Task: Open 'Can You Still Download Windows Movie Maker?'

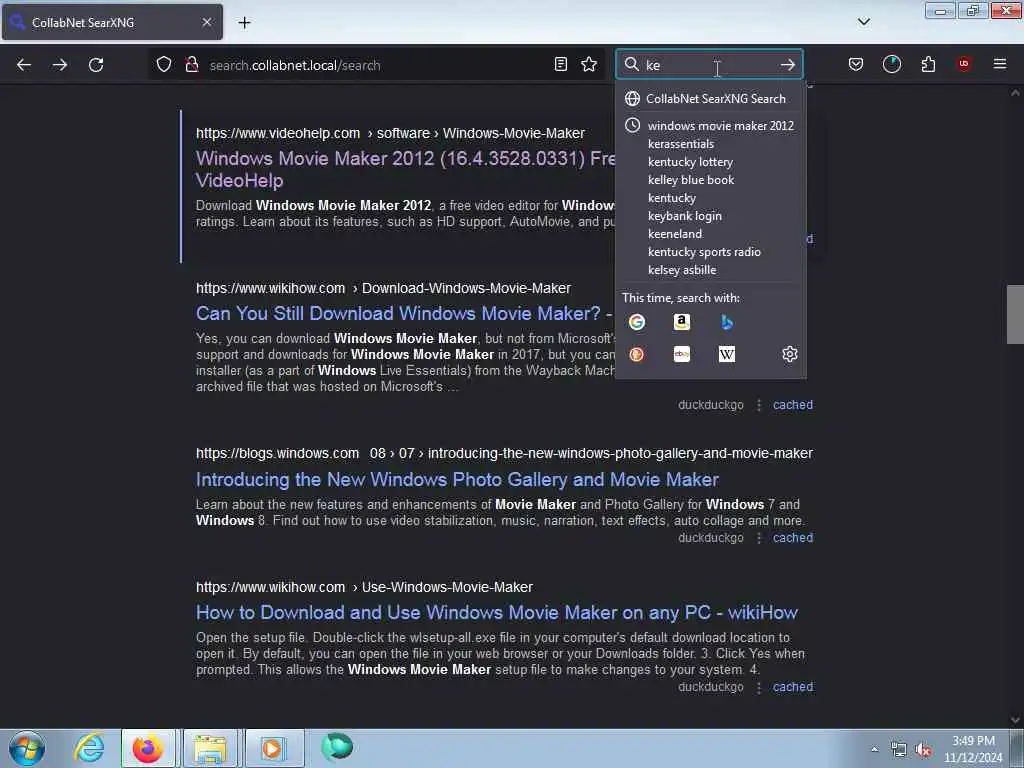Action: click(x=404, y=313)
